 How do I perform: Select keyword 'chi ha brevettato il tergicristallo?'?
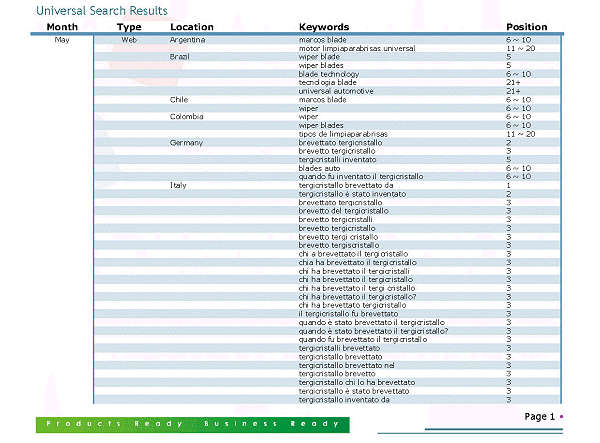pos(357,297)
